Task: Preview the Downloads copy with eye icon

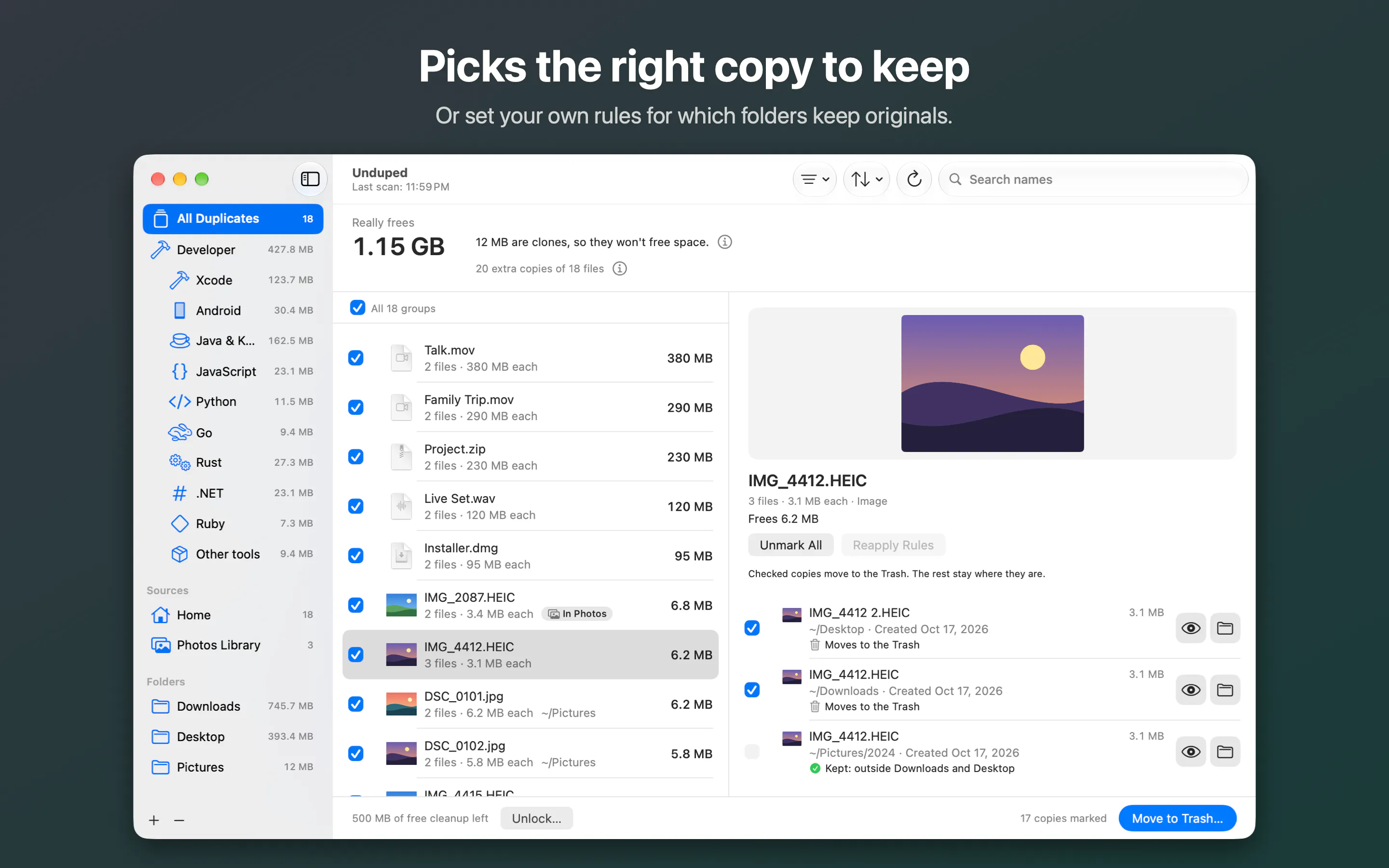Action: click(x=1190, y=690)
